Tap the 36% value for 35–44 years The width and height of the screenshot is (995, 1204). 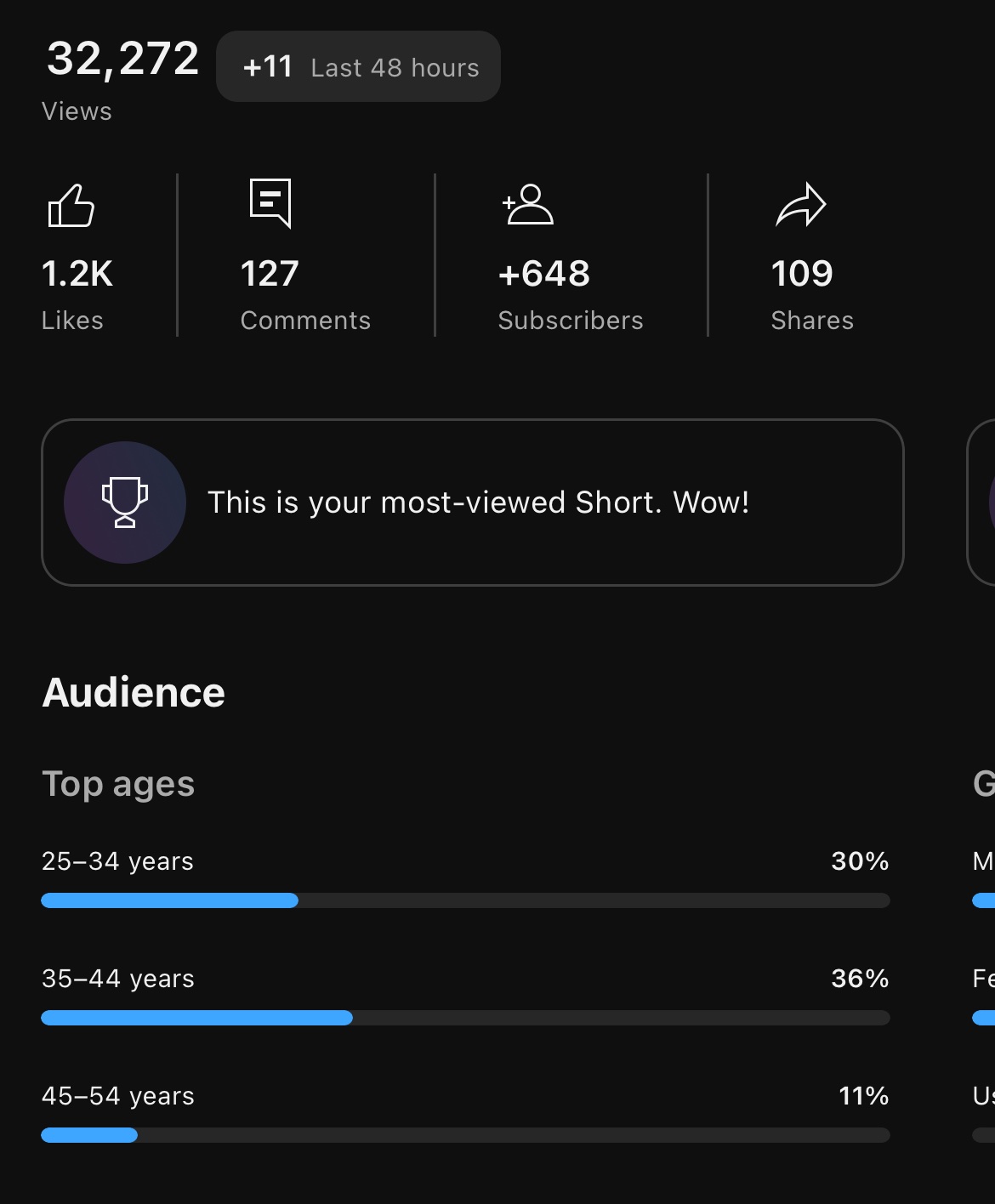tap(860, 979)
